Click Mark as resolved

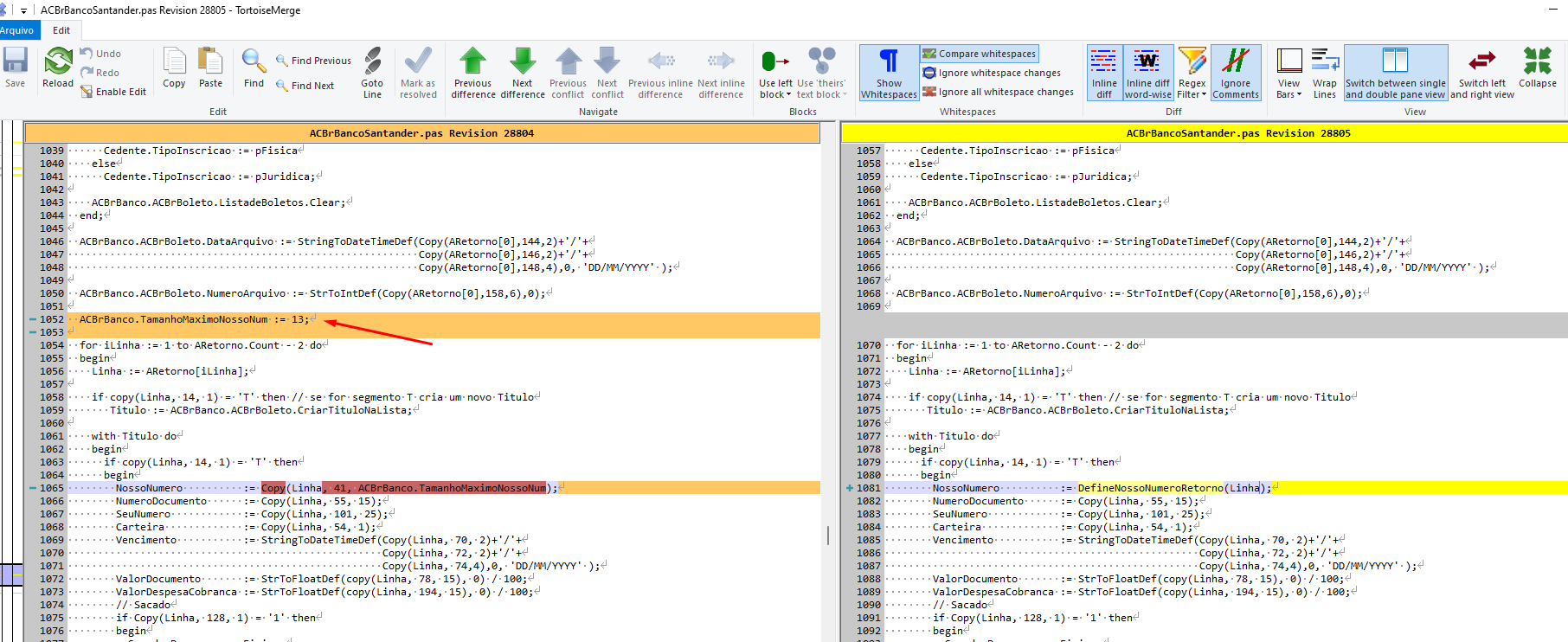[x=418, y=73]
